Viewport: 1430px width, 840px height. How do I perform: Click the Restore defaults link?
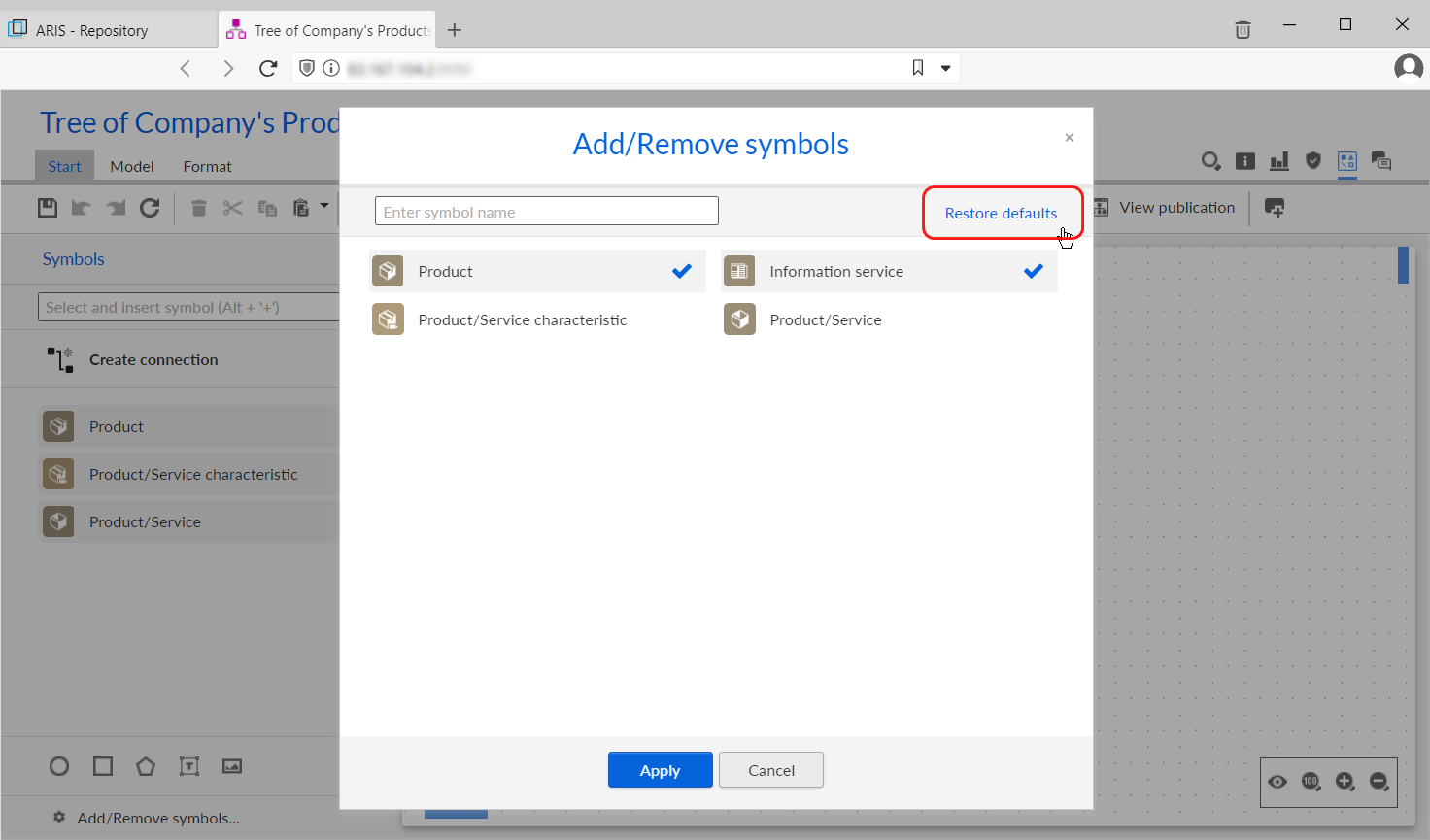(x=1001, y=213)
